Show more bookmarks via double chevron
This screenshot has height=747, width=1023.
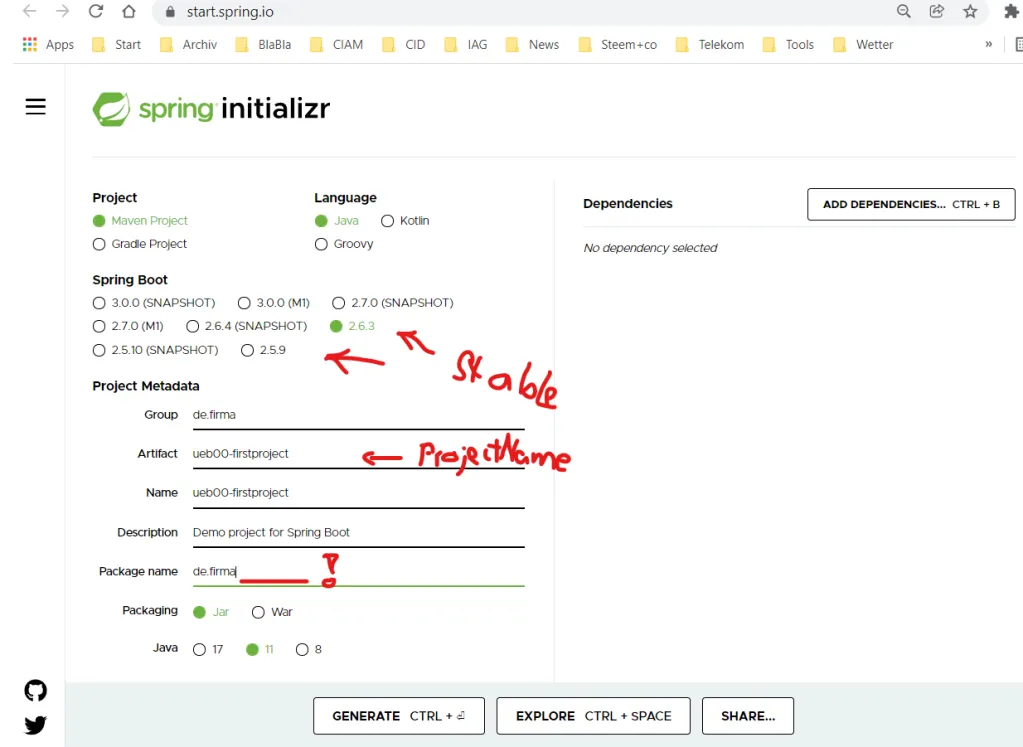(988, 44)
